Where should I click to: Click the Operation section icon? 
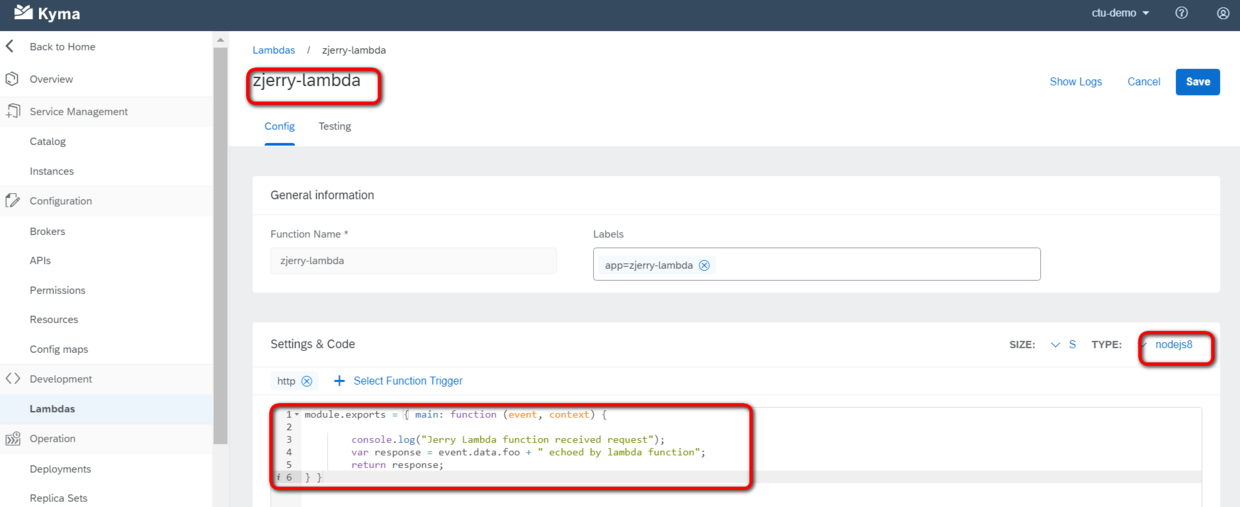12,439
